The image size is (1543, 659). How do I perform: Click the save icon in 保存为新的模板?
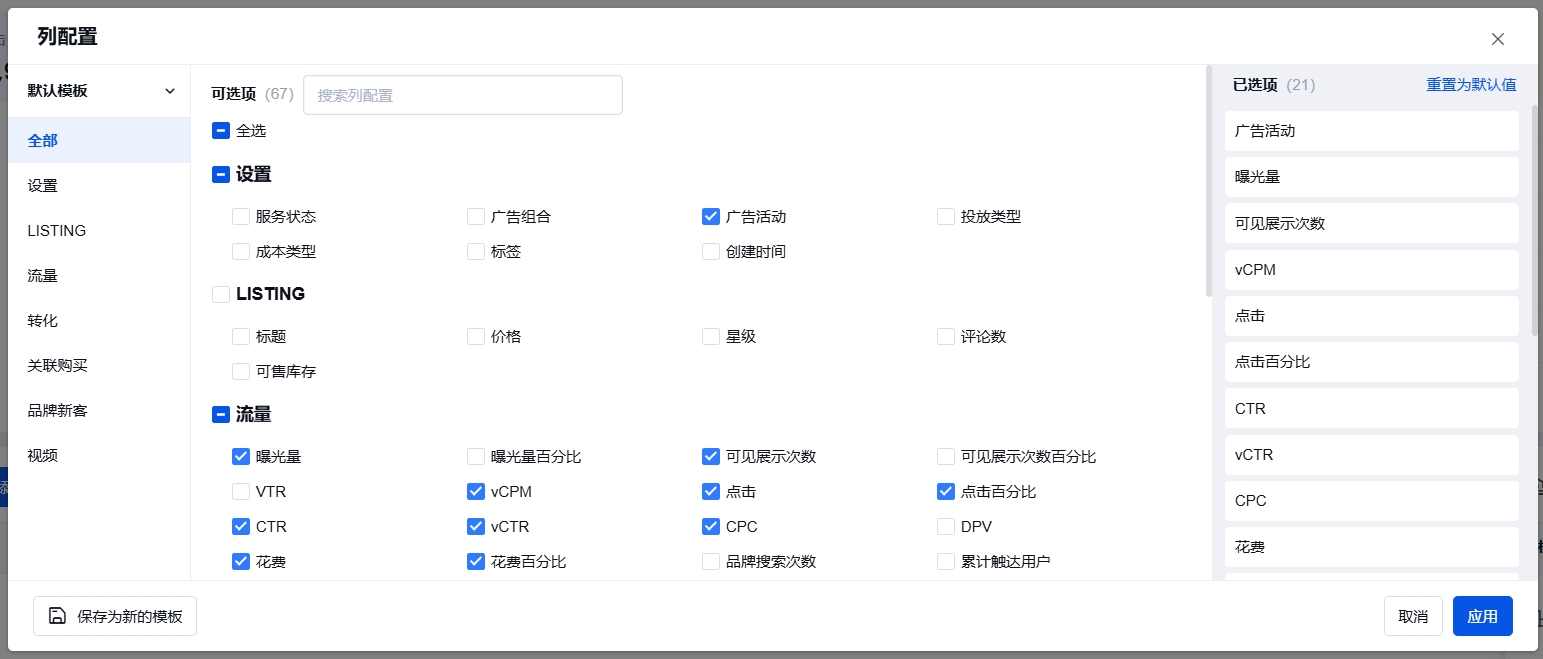click(58, 616)
